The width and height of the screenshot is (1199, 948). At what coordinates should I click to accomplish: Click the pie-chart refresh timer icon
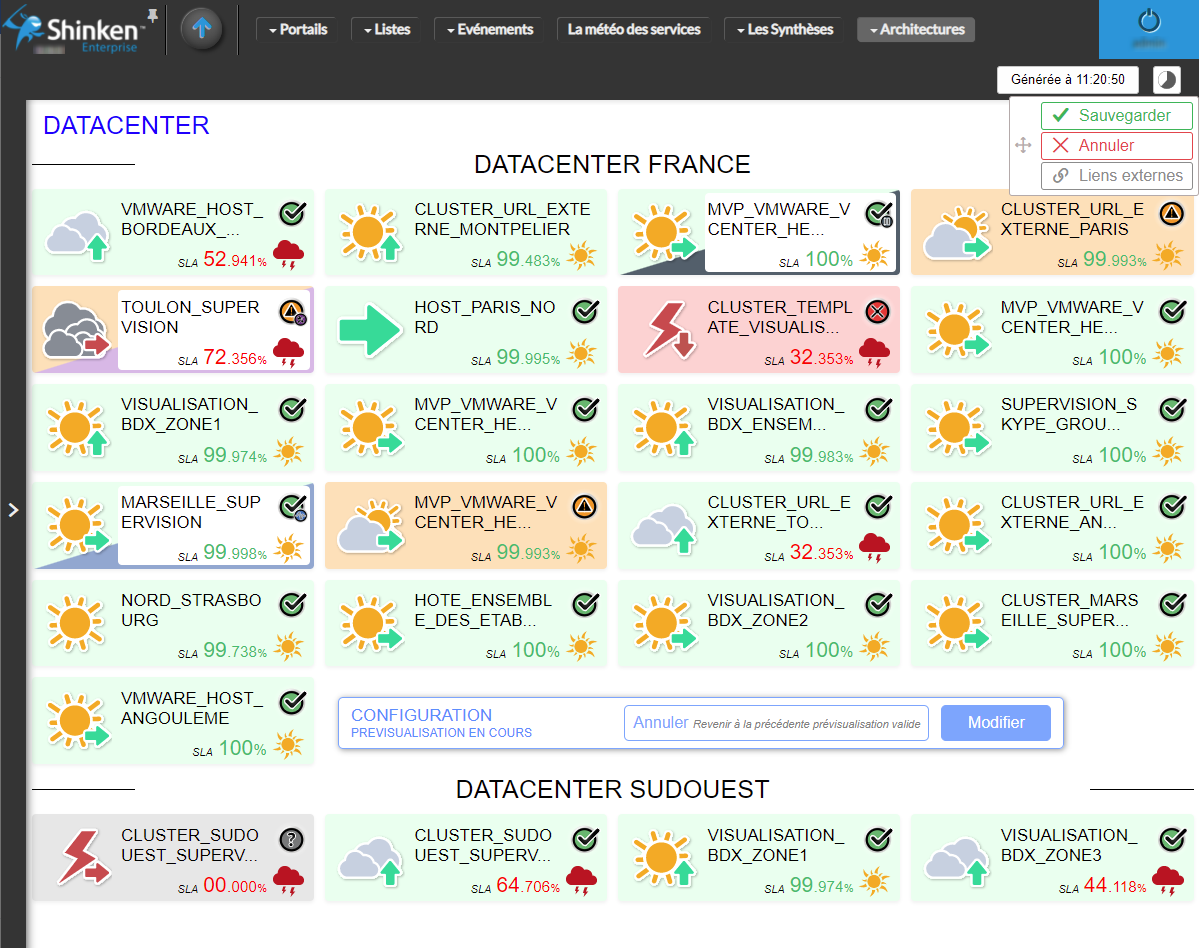click(x=1166, y=80)
